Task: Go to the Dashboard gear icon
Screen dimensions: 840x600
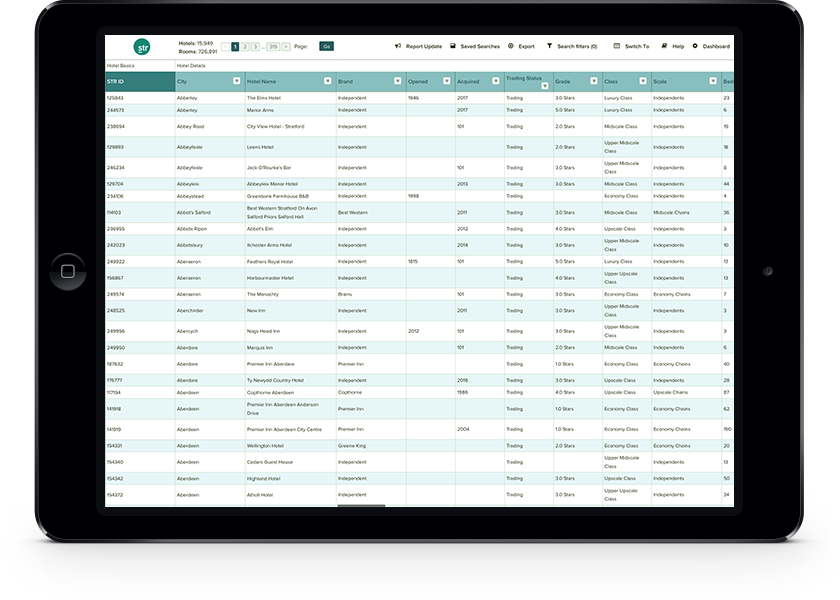Action: pos(695,46)
